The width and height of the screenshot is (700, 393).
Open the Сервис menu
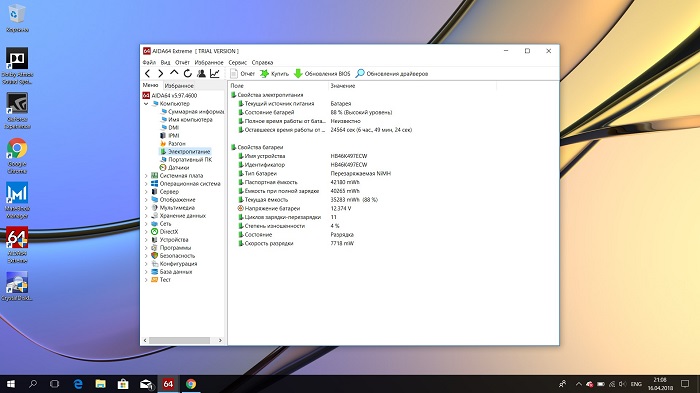[x=238, y=63]
